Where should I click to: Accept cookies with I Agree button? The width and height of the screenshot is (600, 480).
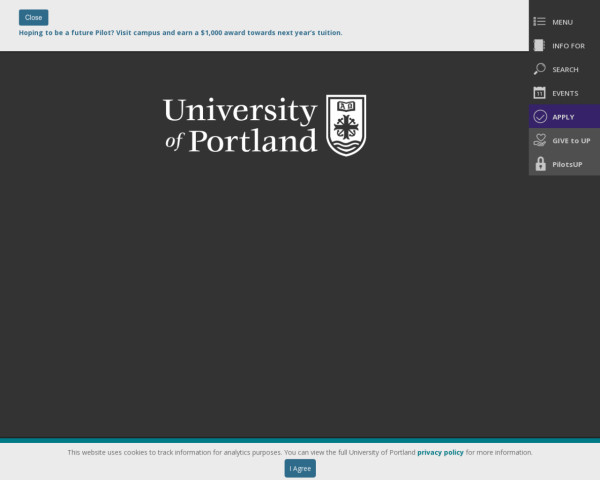[300, 469]
